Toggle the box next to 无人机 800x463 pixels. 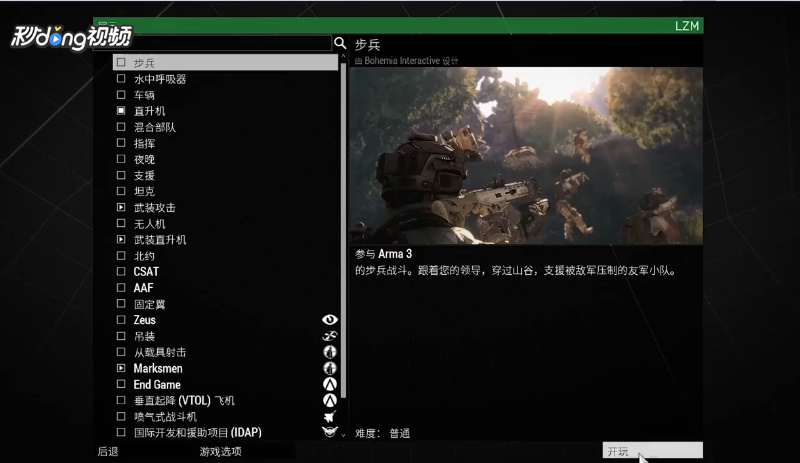point(121,223)
